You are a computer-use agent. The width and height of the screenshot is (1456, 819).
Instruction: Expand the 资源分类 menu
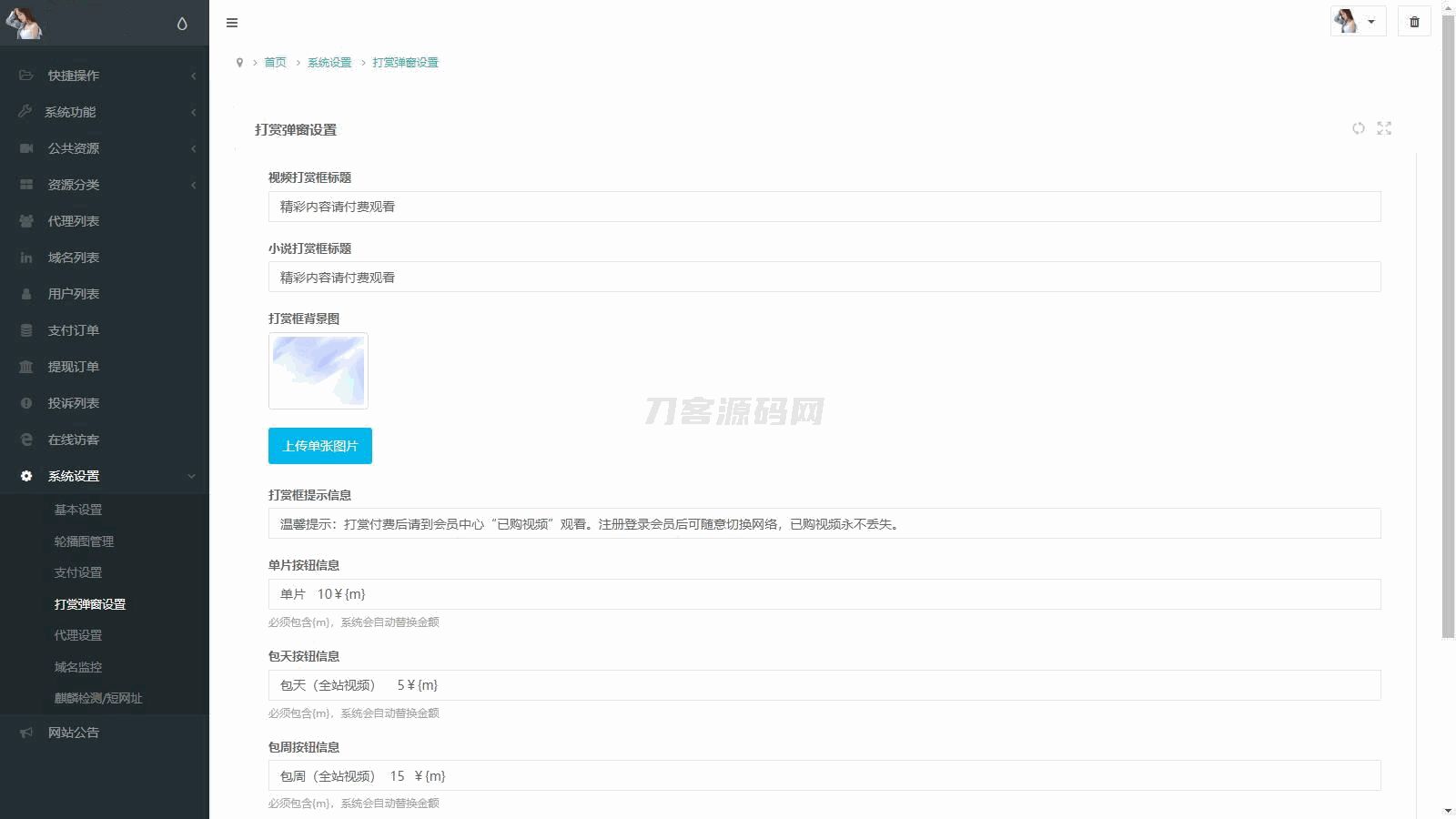tap(73, 185)
